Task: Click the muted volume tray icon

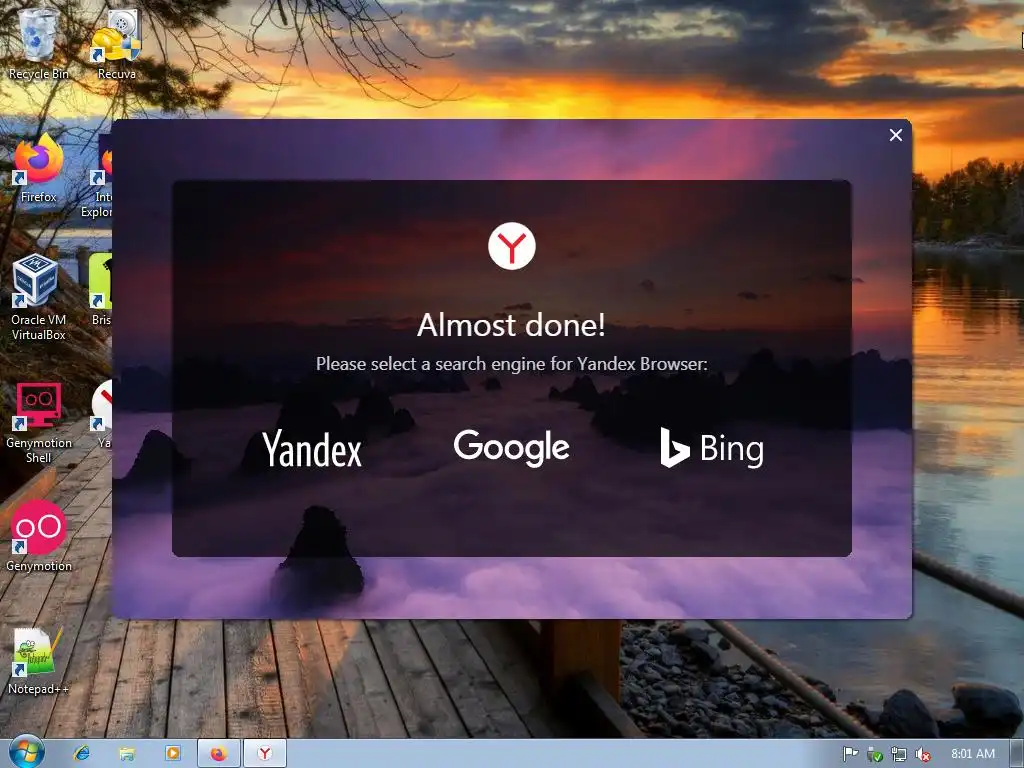Action: tap(923, 754)
